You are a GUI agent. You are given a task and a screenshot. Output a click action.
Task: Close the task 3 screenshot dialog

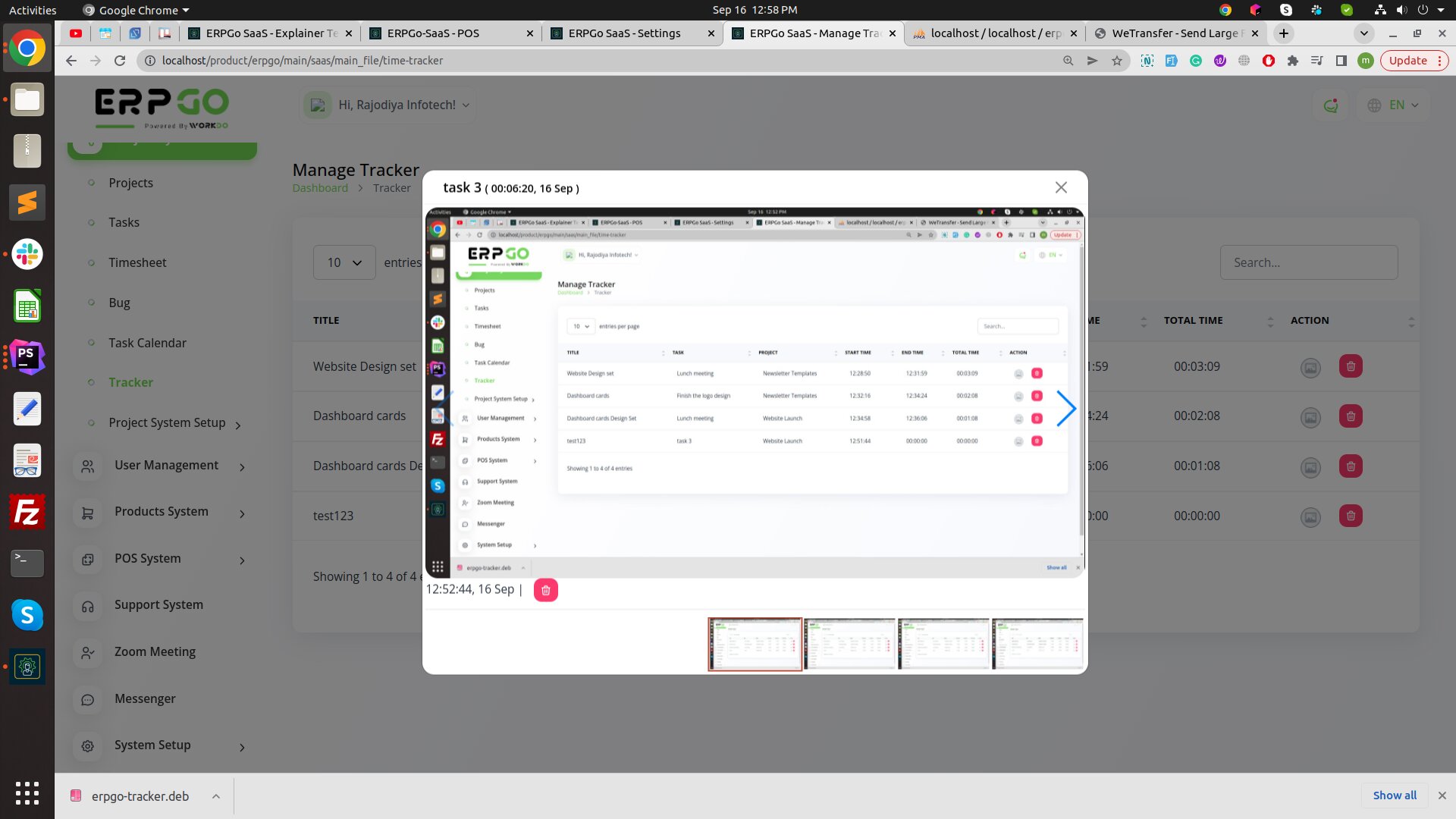[x=1061, y=187]
